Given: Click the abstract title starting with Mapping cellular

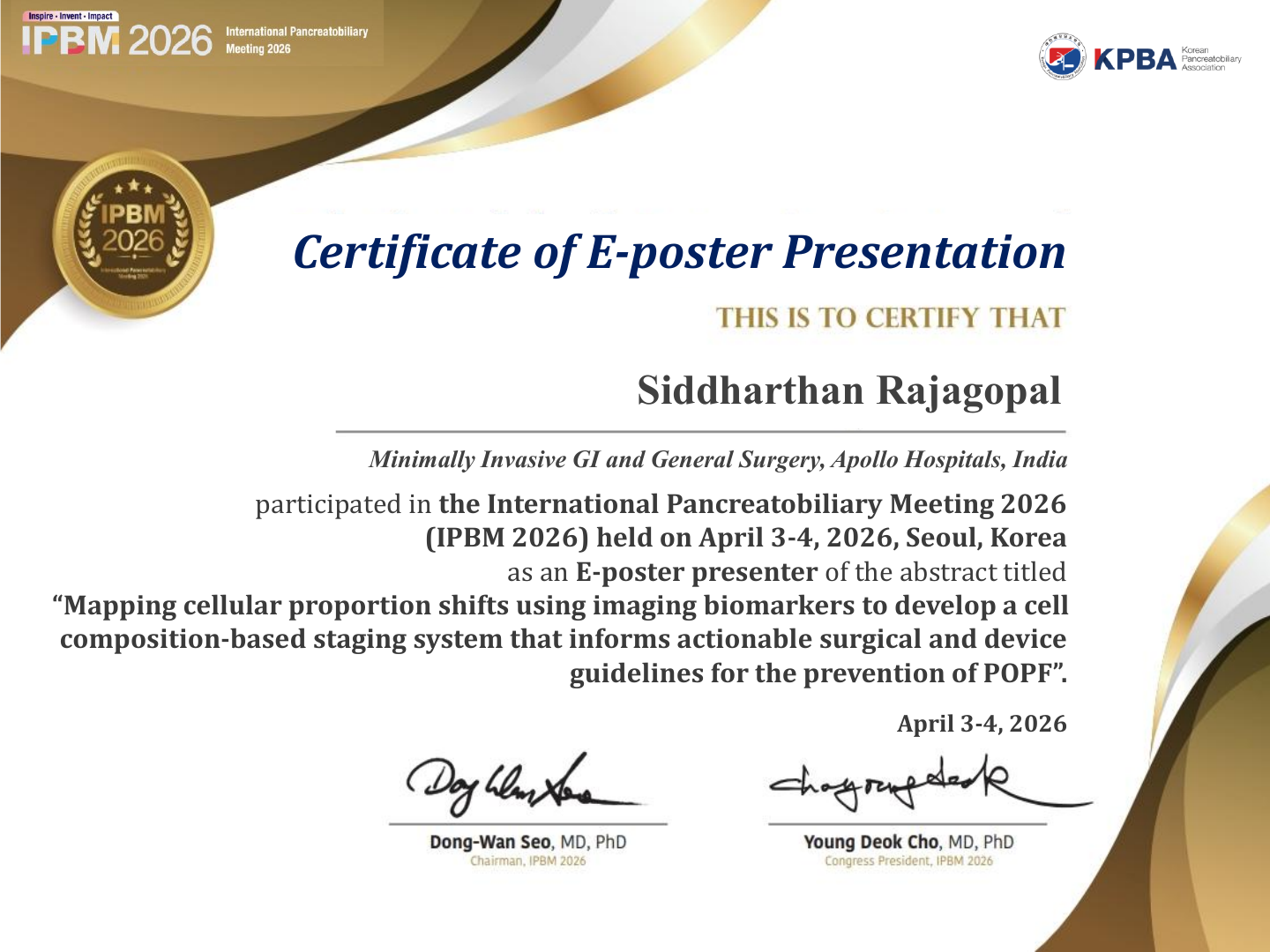Looking at the screenshot, I should (x=561, y=639).
